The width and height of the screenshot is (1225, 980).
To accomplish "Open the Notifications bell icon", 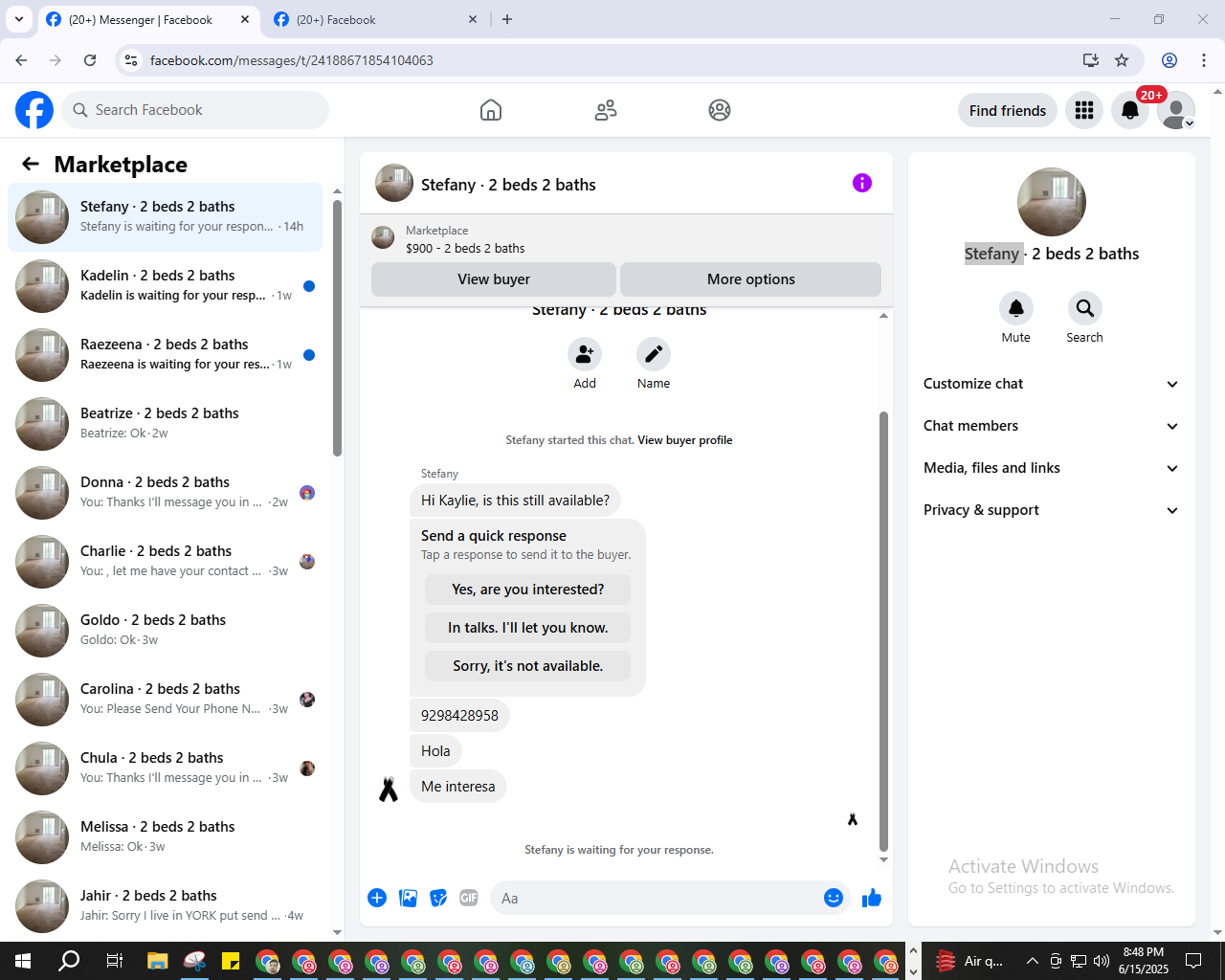I will 1130,110.
